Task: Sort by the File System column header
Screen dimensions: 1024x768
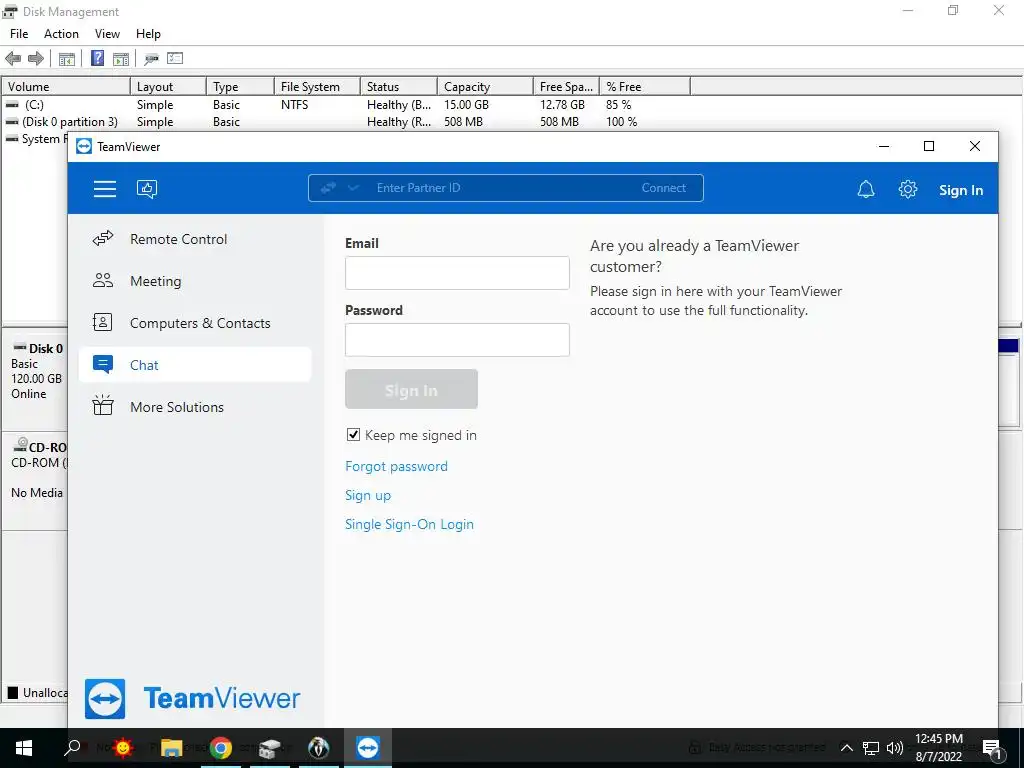Action: 317,86
